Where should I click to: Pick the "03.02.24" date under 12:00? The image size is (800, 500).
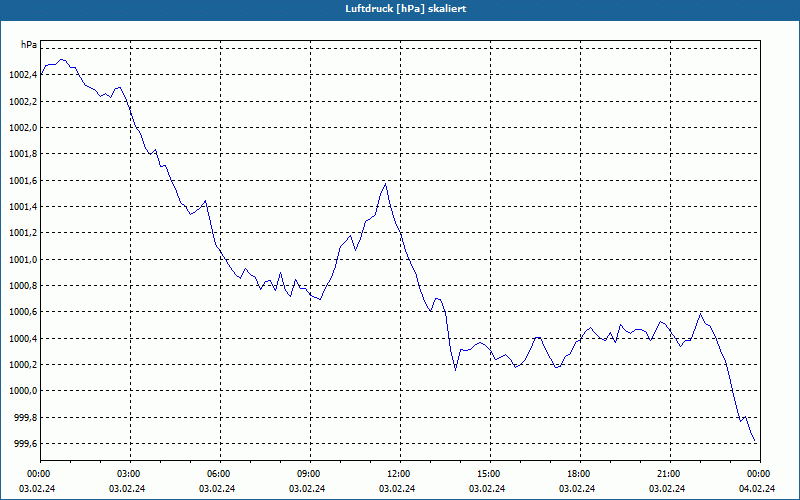[x=396, y=488]
